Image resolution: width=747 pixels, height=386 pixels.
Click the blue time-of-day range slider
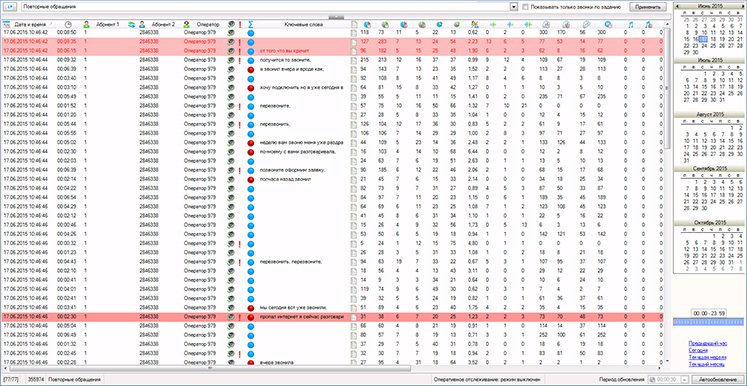pyautogui.click(x=709, y=323)
